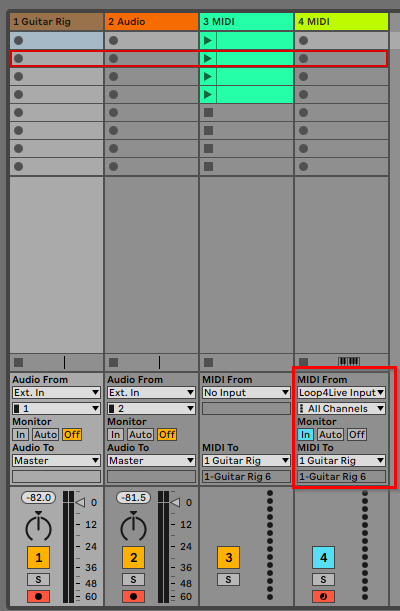Toggle the track 4 activator button
The height and width of the screenshot is (611, 400).
coord(323,558)
